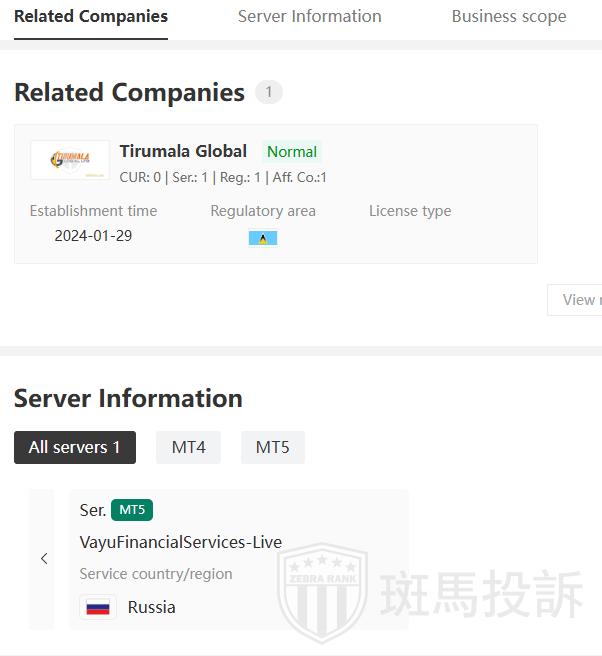
Task: Select the VayuFinancialServices-Live server name
Action: (x=181, y=542)
